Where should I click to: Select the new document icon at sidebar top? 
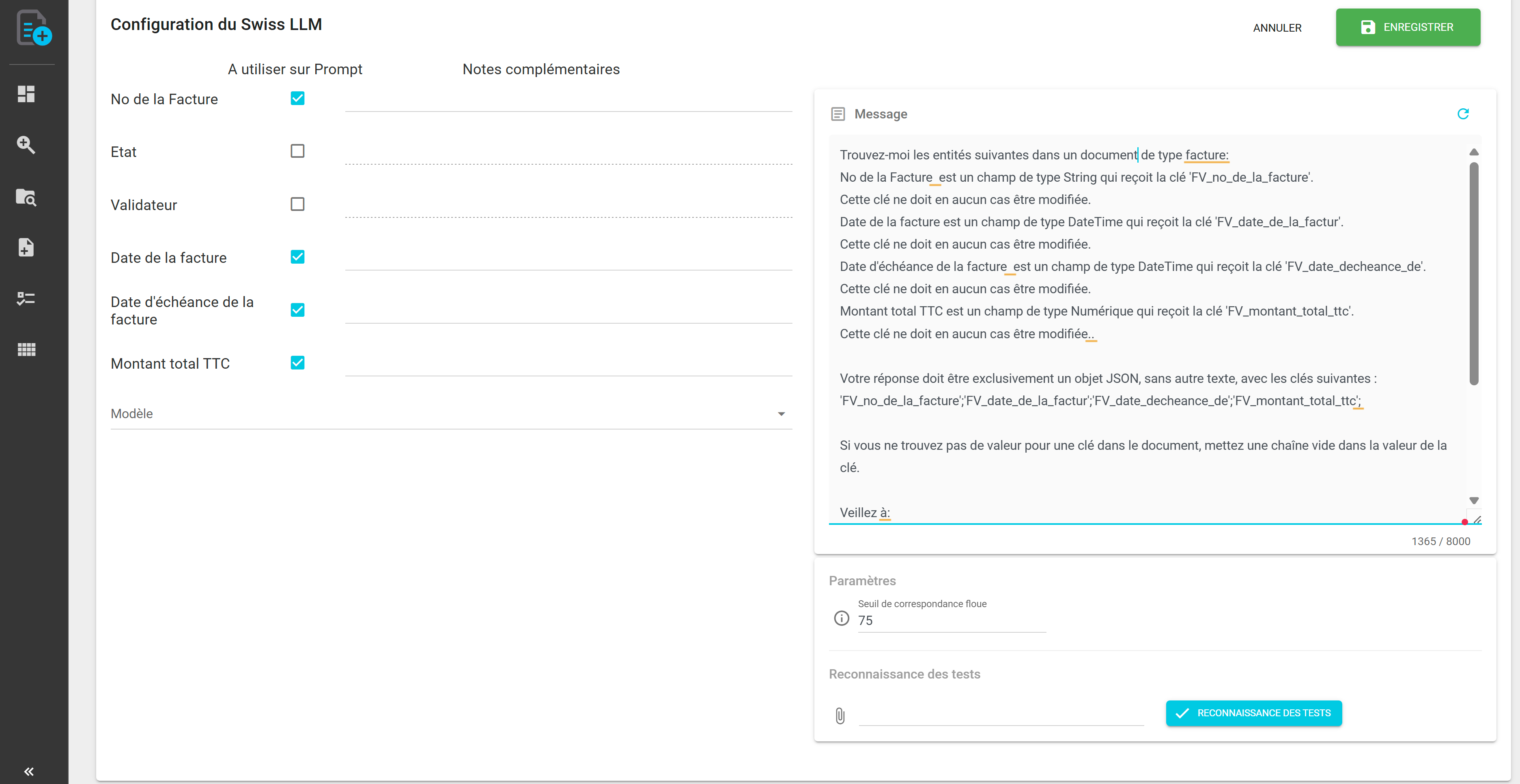pos(32,28)
